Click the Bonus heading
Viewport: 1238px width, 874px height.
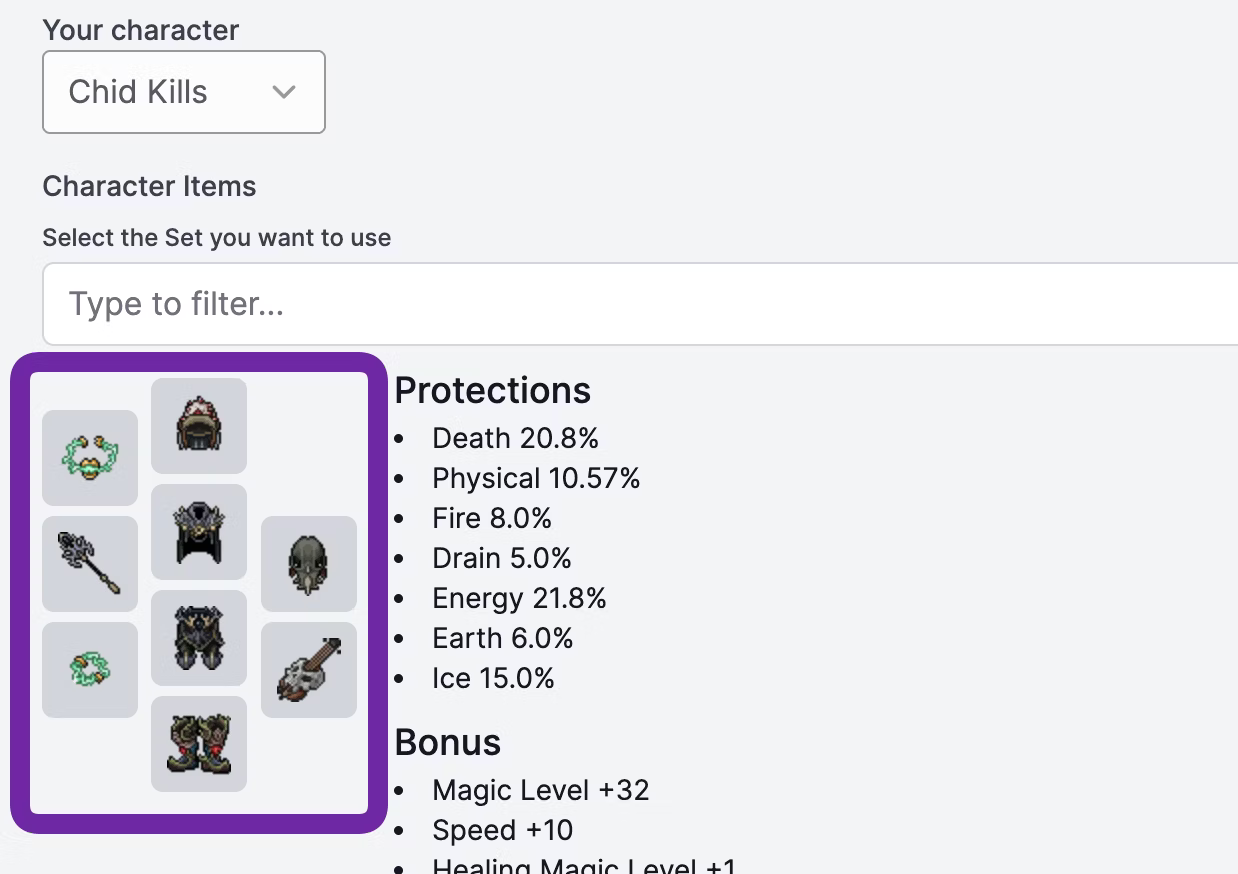pyautogui.click(x=448, y=742)
